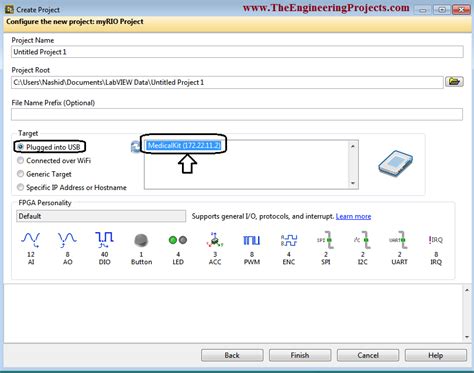Viewport: 474px width, 373px height.
Task: Click the Help button
Action: 436,355
